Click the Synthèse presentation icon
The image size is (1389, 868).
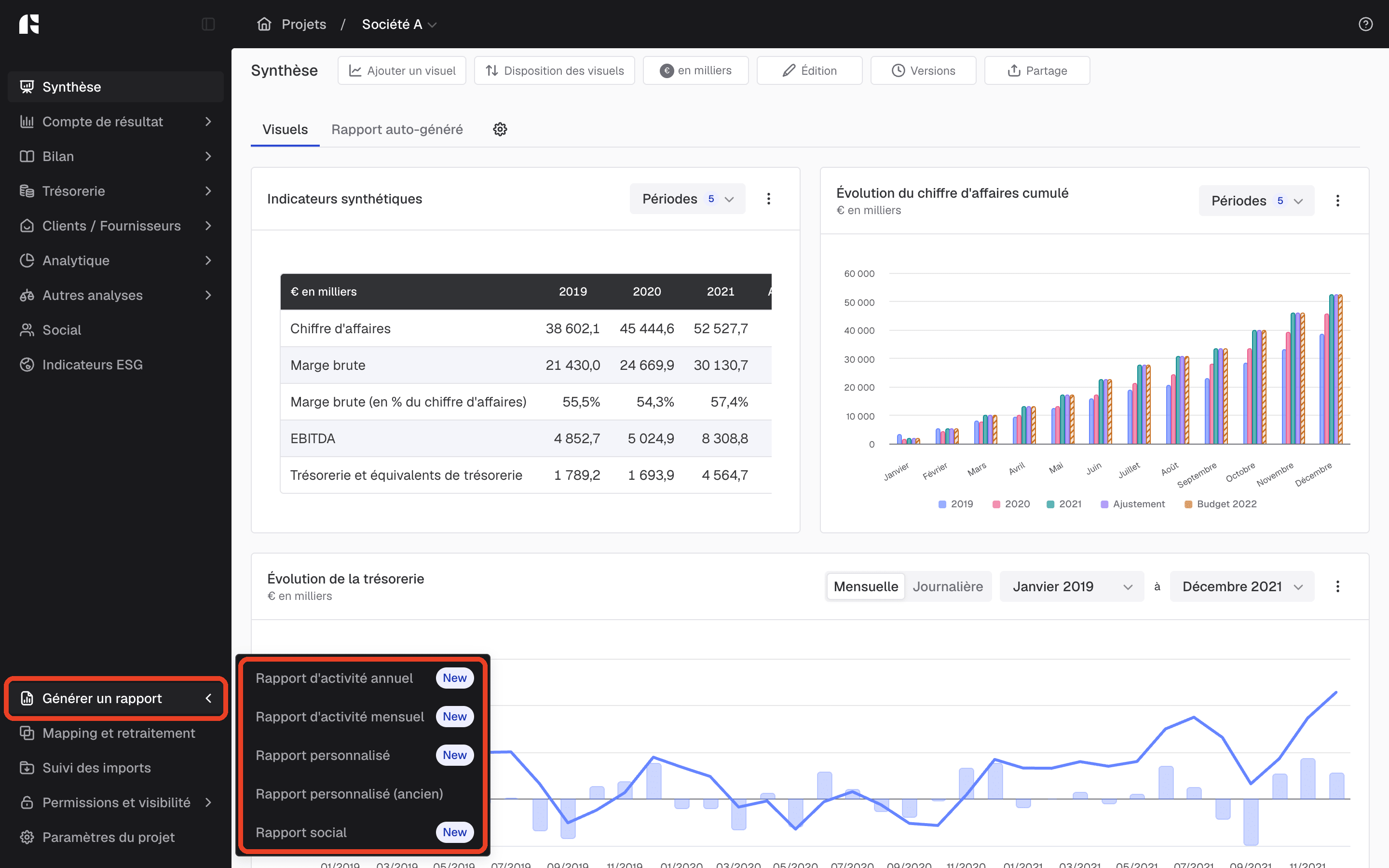[x=27, y=87]
